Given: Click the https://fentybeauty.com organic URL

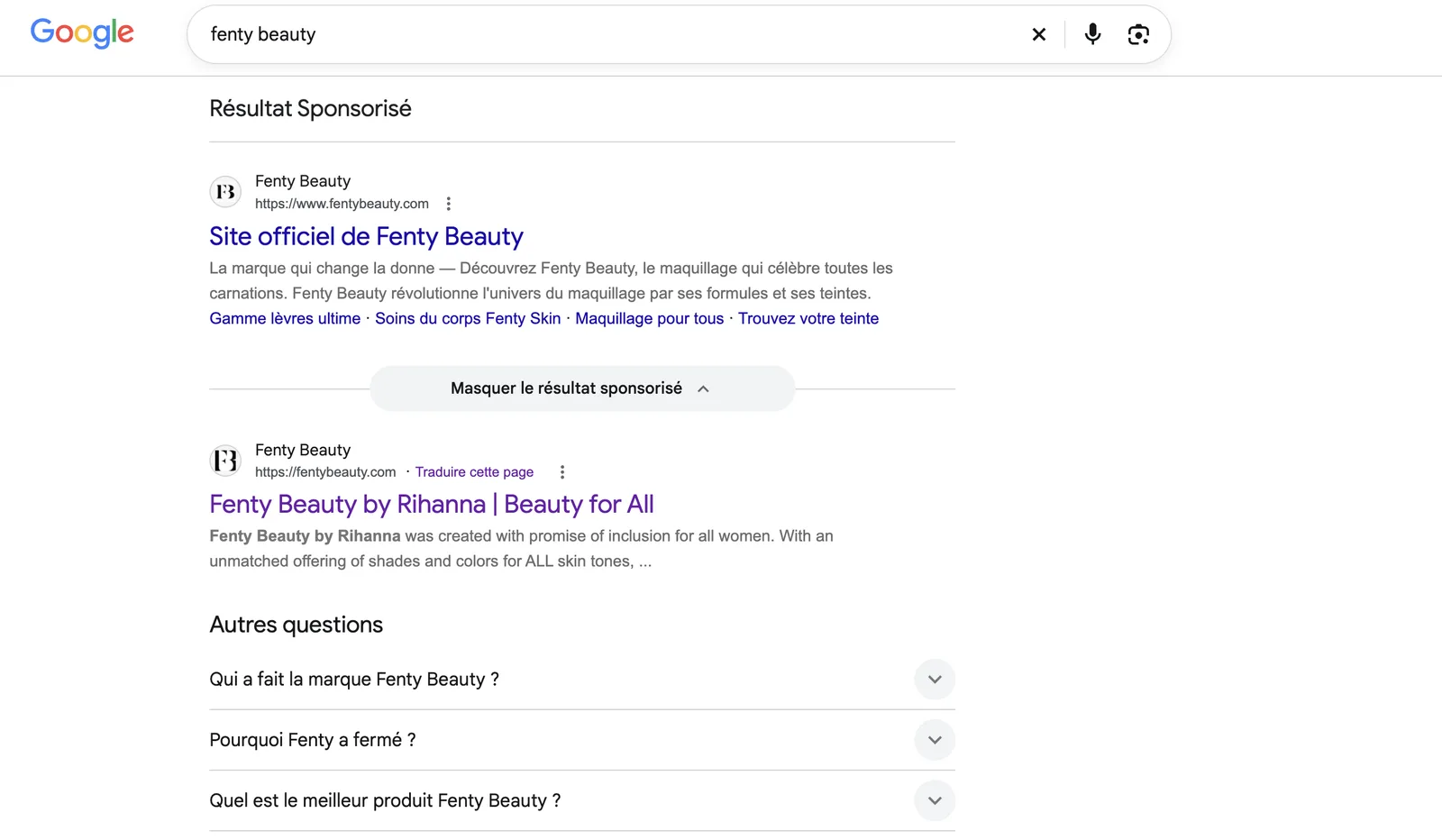Looking at the screenshot, I should point(325,472).
